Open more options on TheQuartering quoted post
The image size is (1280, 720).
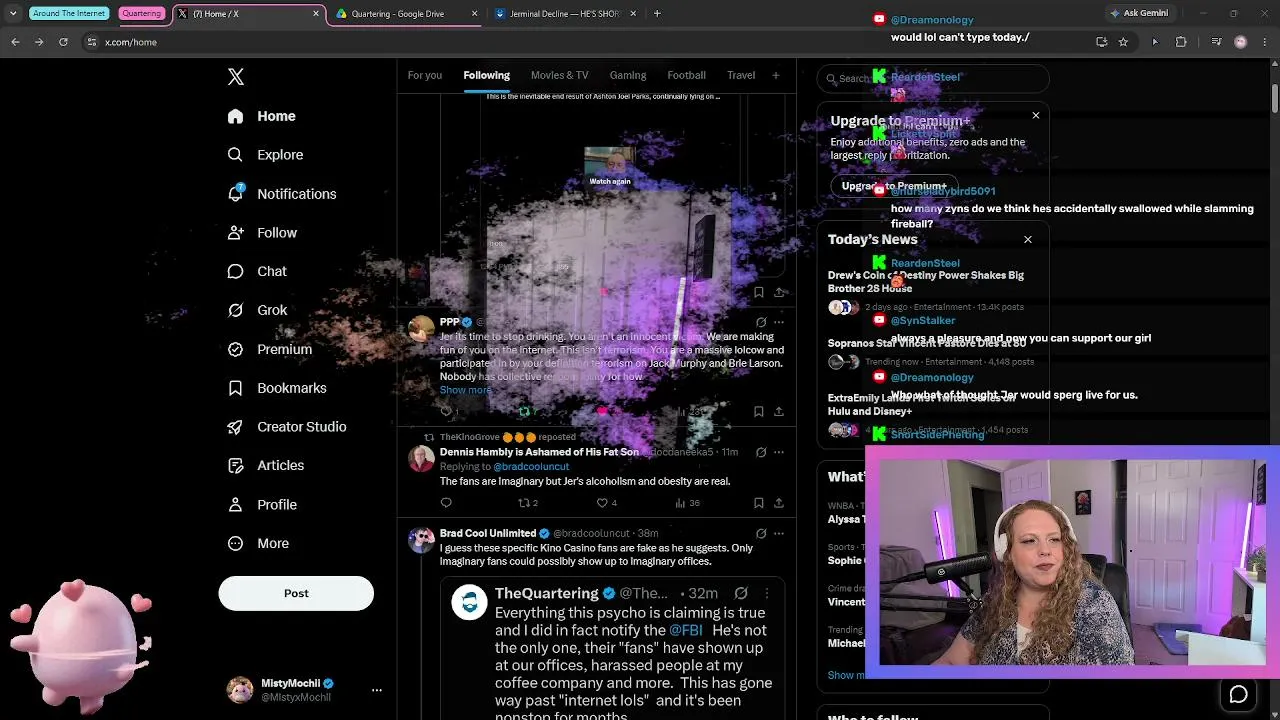tap(767, 593)
